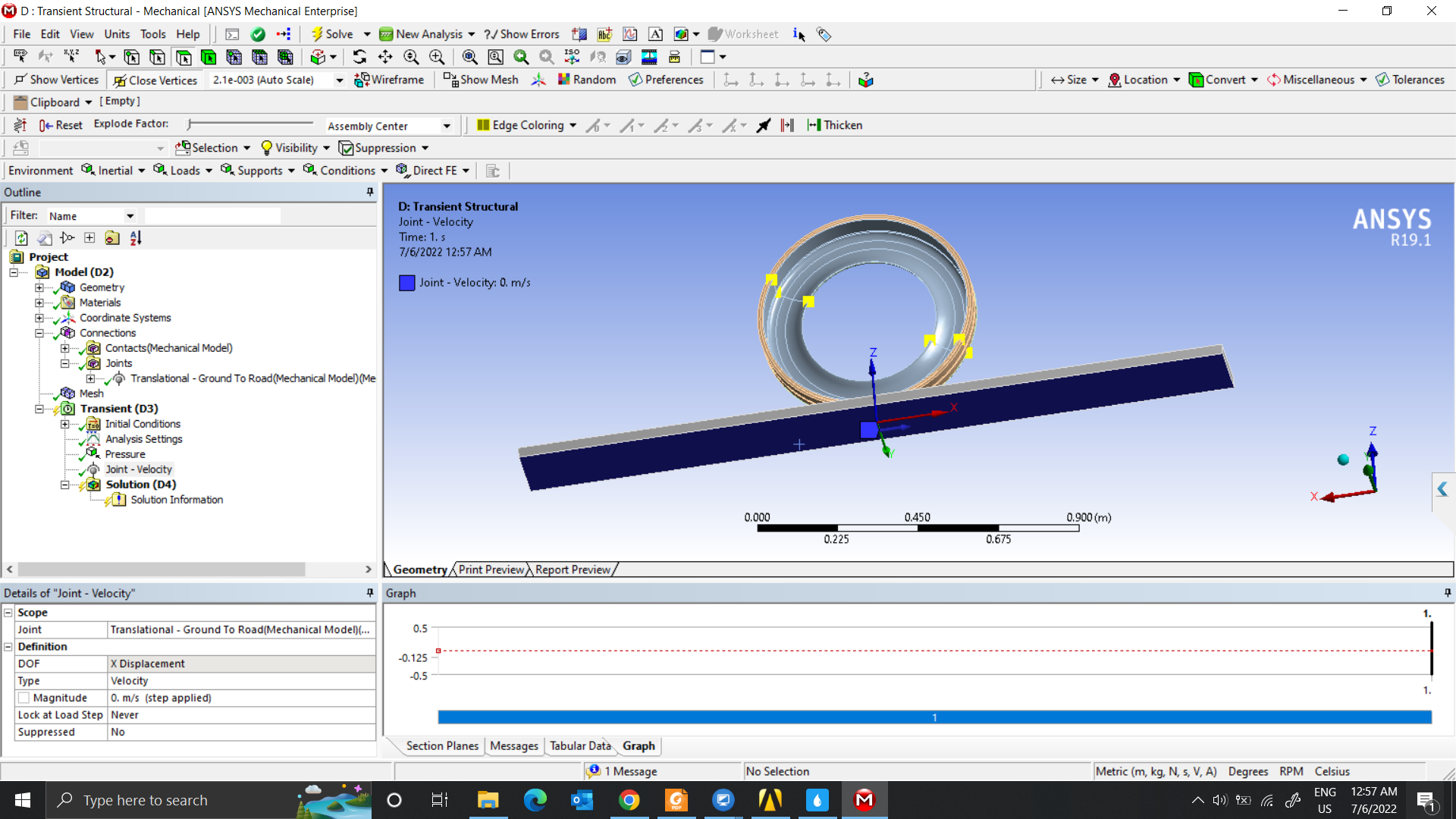Switch to the Tabular Data tab
Image resolution: width=1456 pixels, height=819 pixels.
pyautogui.click(x=579, y=746)
